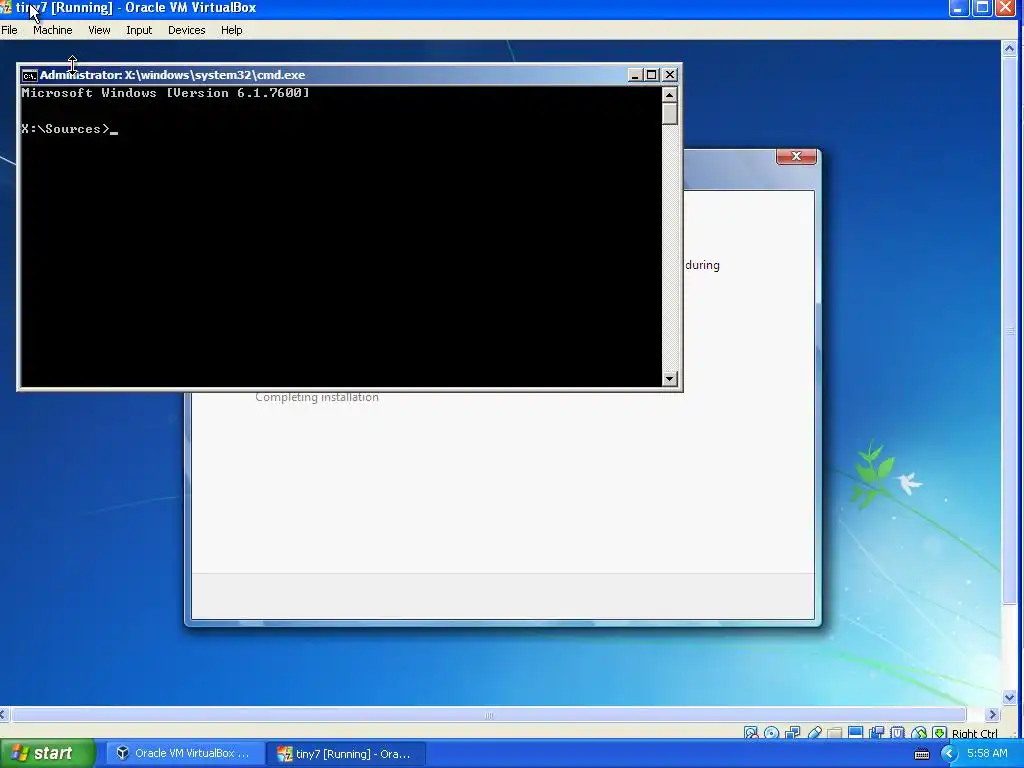Click the on-screen keyboard tray icon

click(921, 754)
